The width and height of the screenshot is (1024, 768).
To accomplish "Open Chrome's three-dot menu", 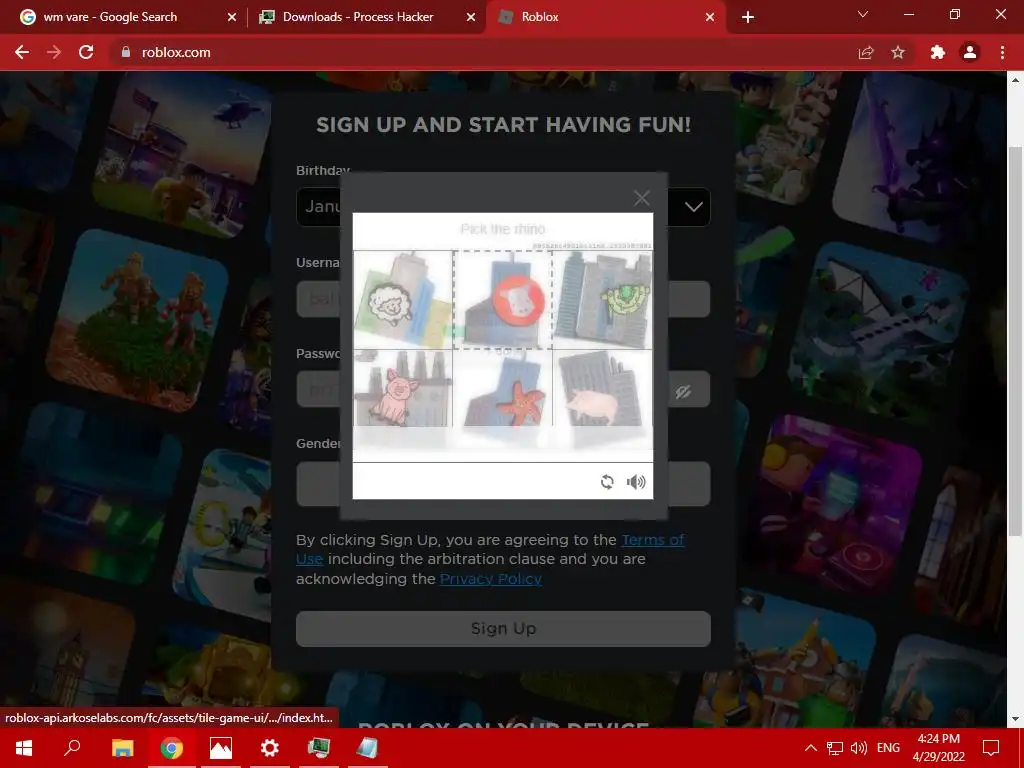I will coord(1002,52).
